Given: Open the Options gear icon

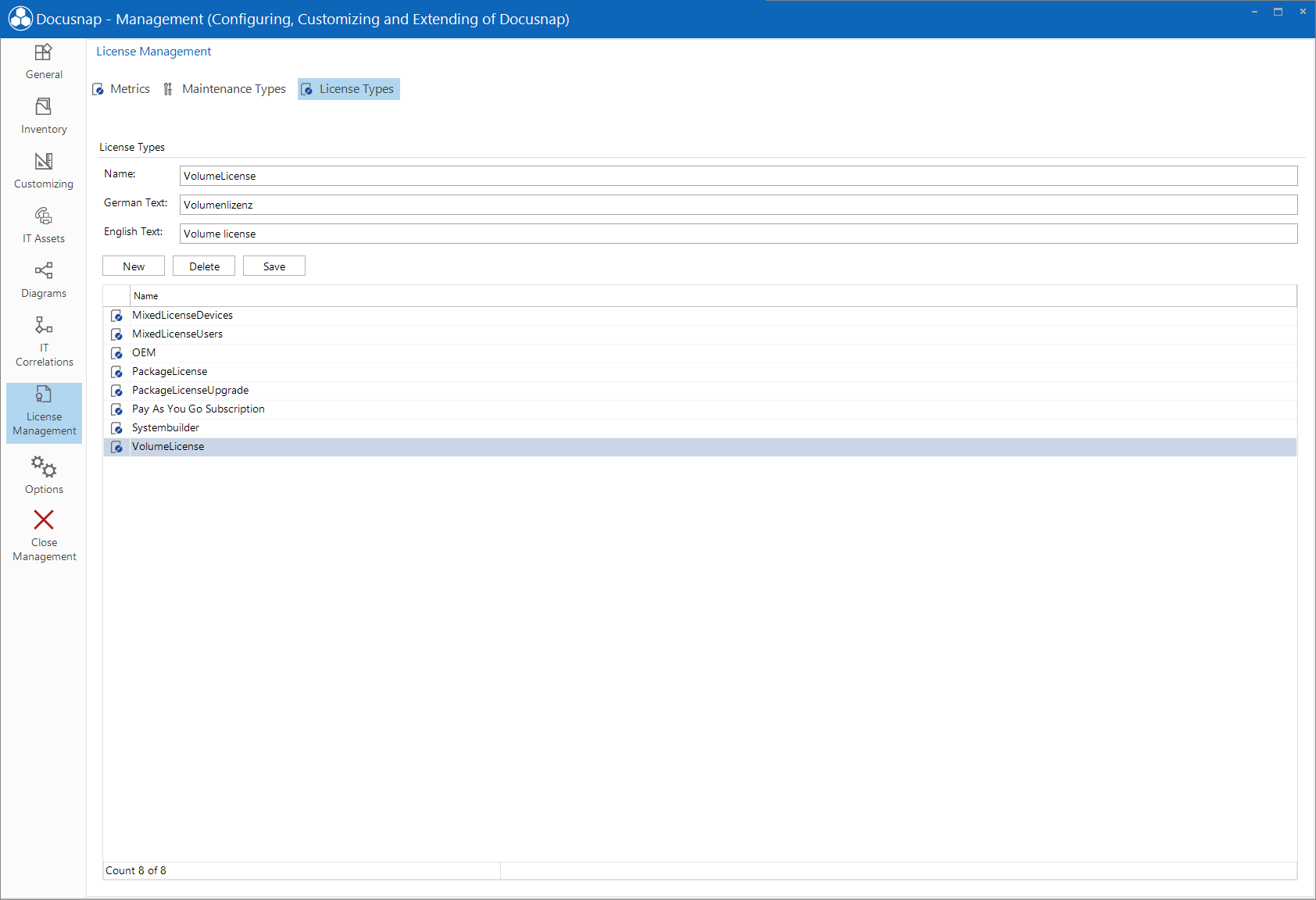Looking at the screenshot, I should 44,466.
